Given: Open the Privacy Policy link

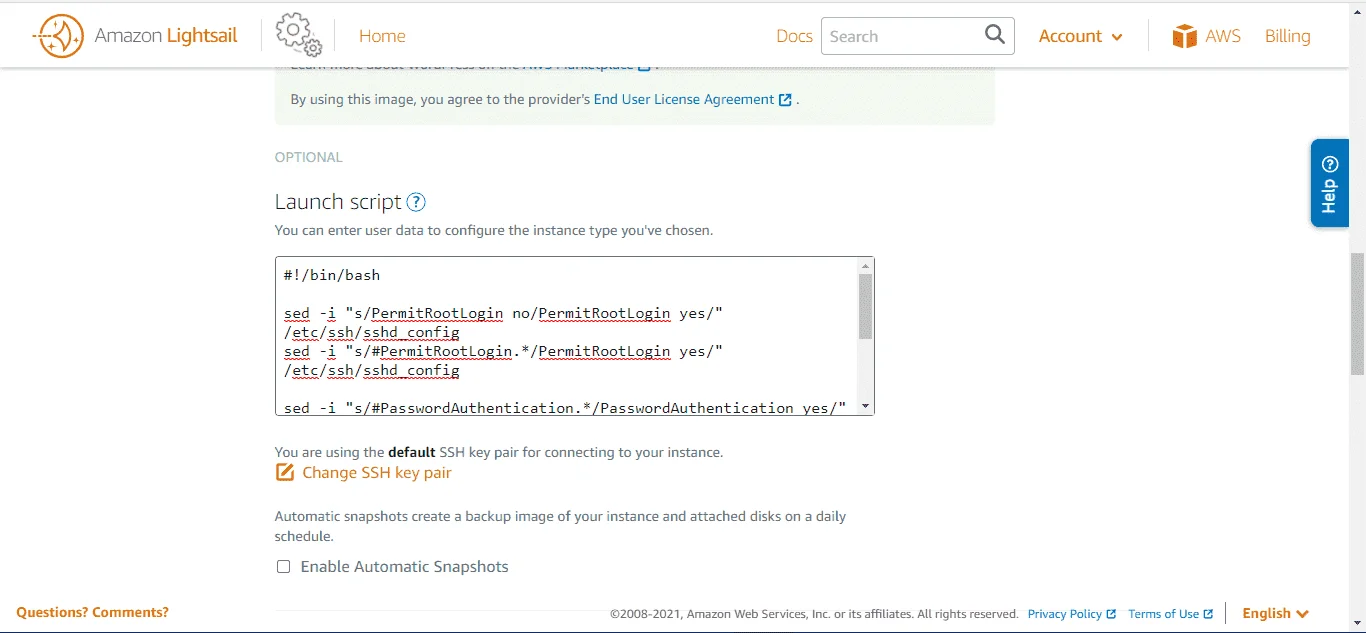Looking at the screenshot, I should click(1072, 614).
